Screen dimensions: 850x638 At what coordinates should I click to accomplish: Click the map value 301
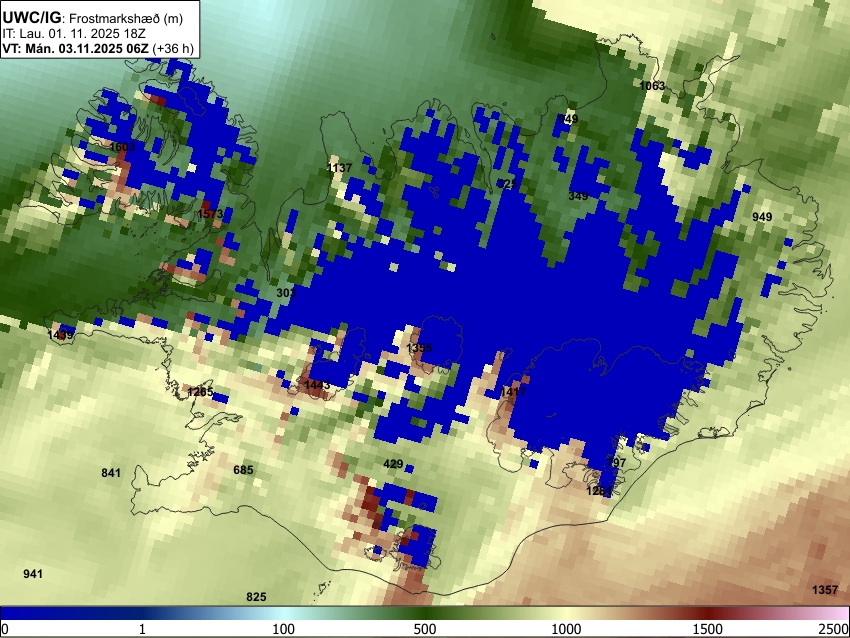click(286, 293)
